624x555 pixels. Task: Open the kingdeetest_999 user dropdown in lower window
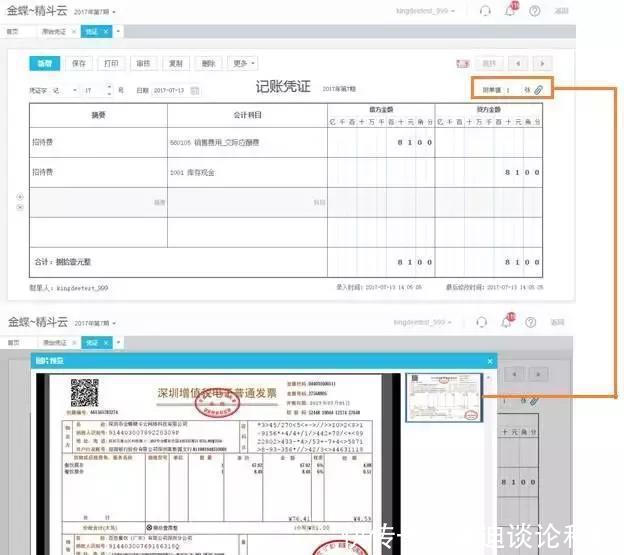pyautogui.click(x=423, y=322)
